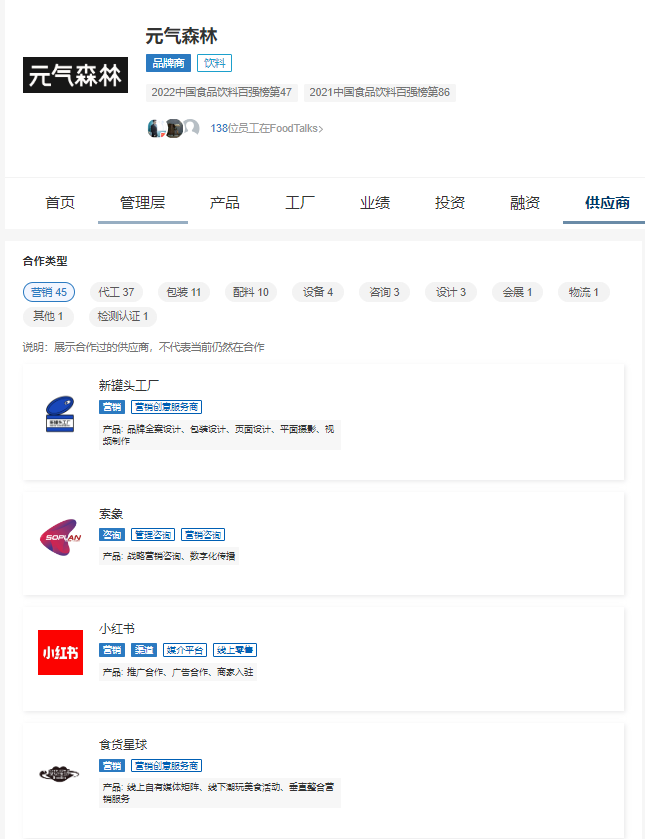The height and width of the screenshot is (839, 645).
Task: Click the 营销 tag on 新罐头工厂 card
Action: [112, 407]
